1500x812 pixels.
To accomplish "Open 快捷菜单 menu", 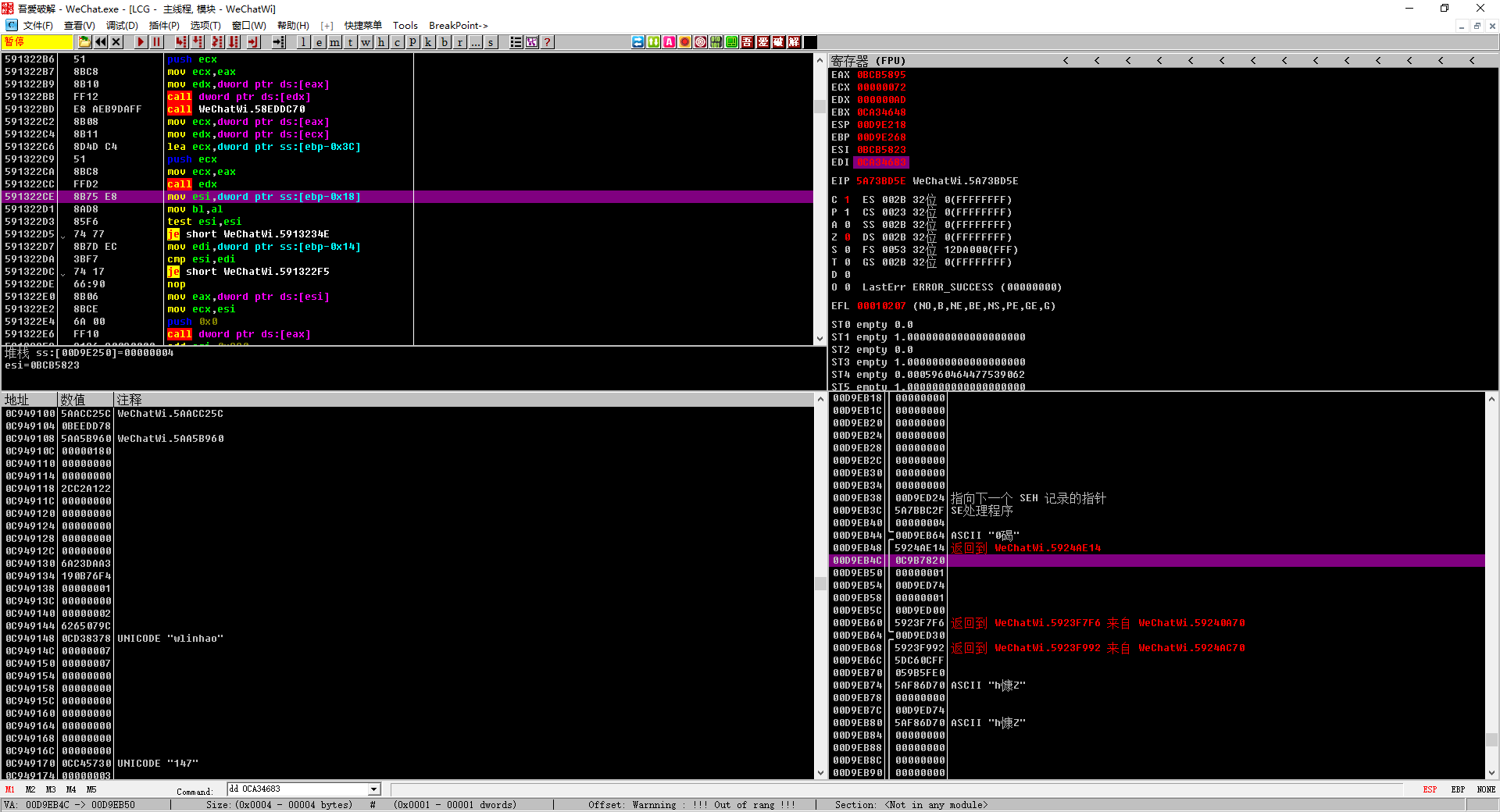I will point(363,26).
